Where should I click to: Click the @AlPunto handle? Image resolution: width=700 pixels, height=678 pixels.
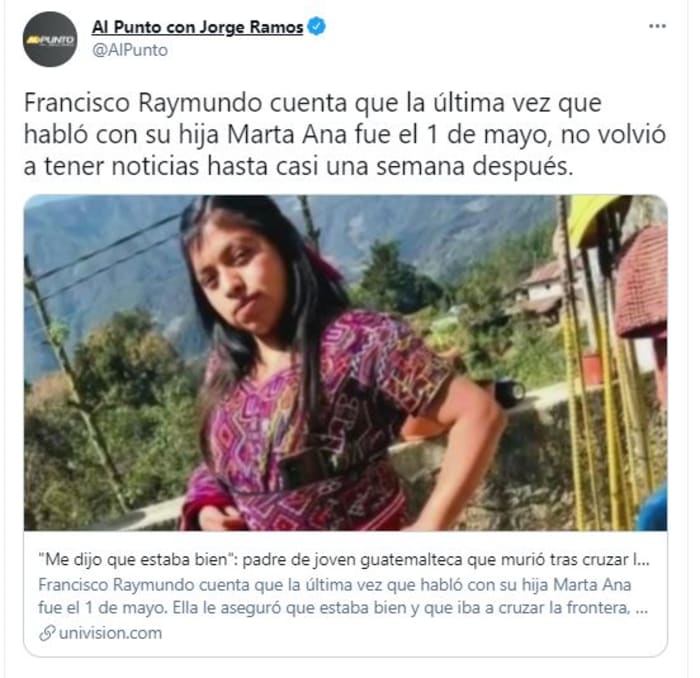coord(130,50)
